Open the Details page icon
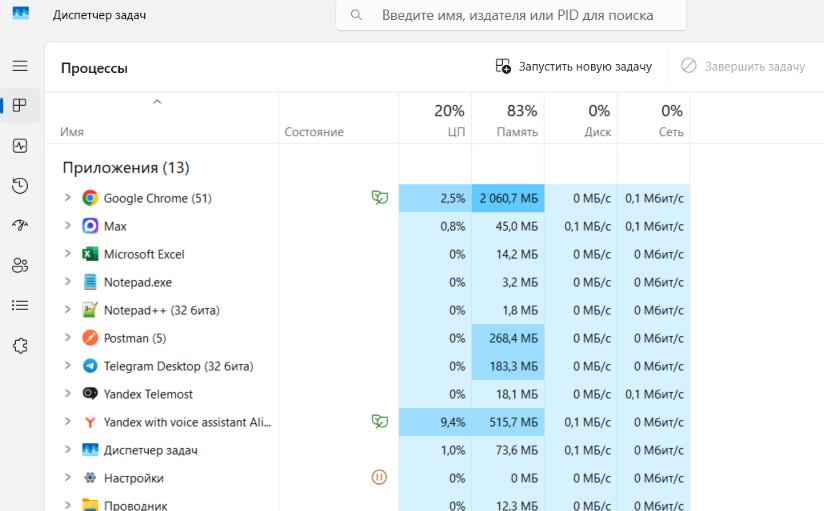This screenshot has height=511, width=824. coord(20,306)
